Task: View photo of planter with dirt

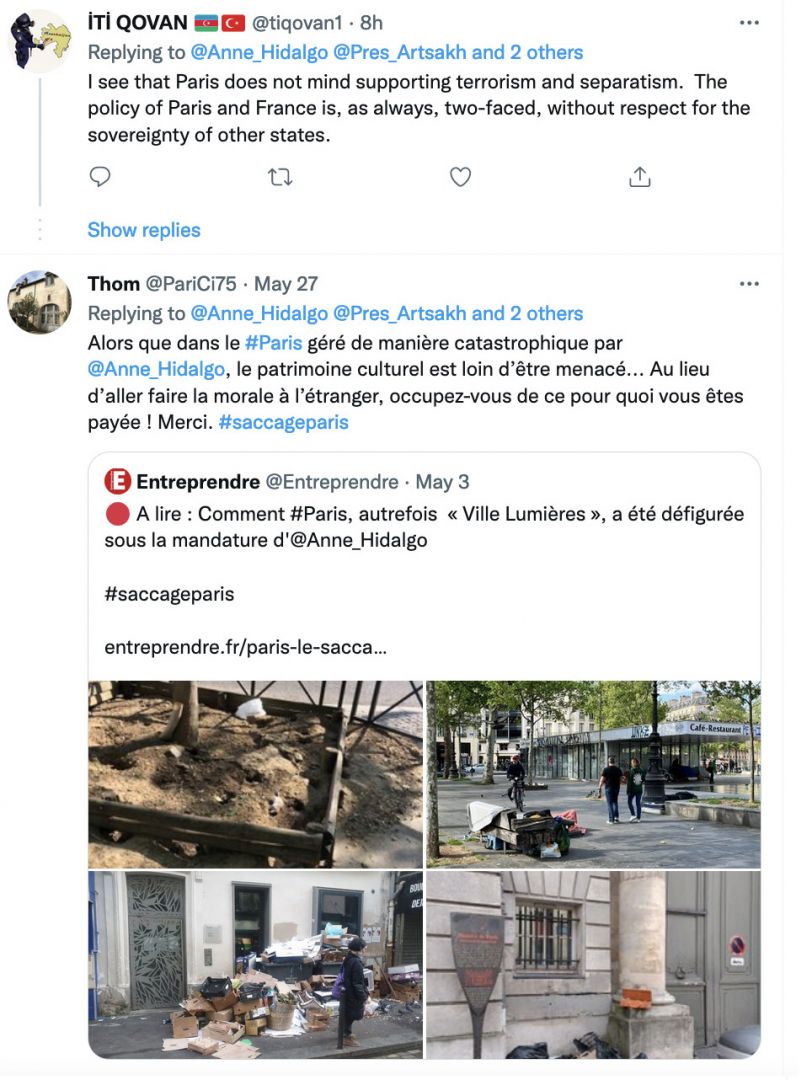Action: pos(256,774)
